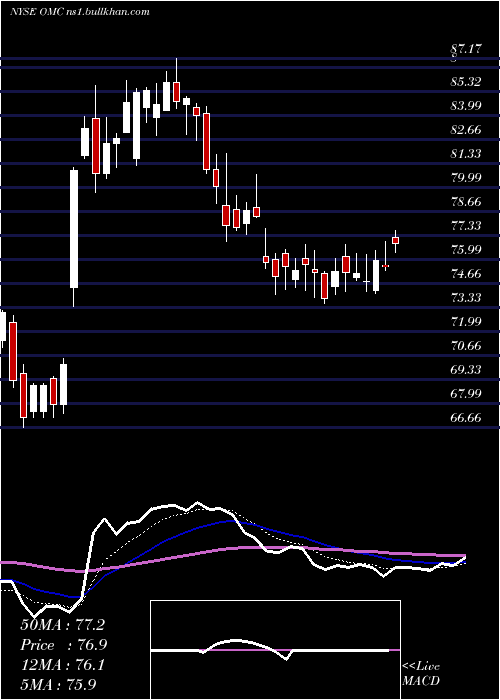Click the 85.32 price axis label
This screenshot has height=700, width=500.
(466, 82)
